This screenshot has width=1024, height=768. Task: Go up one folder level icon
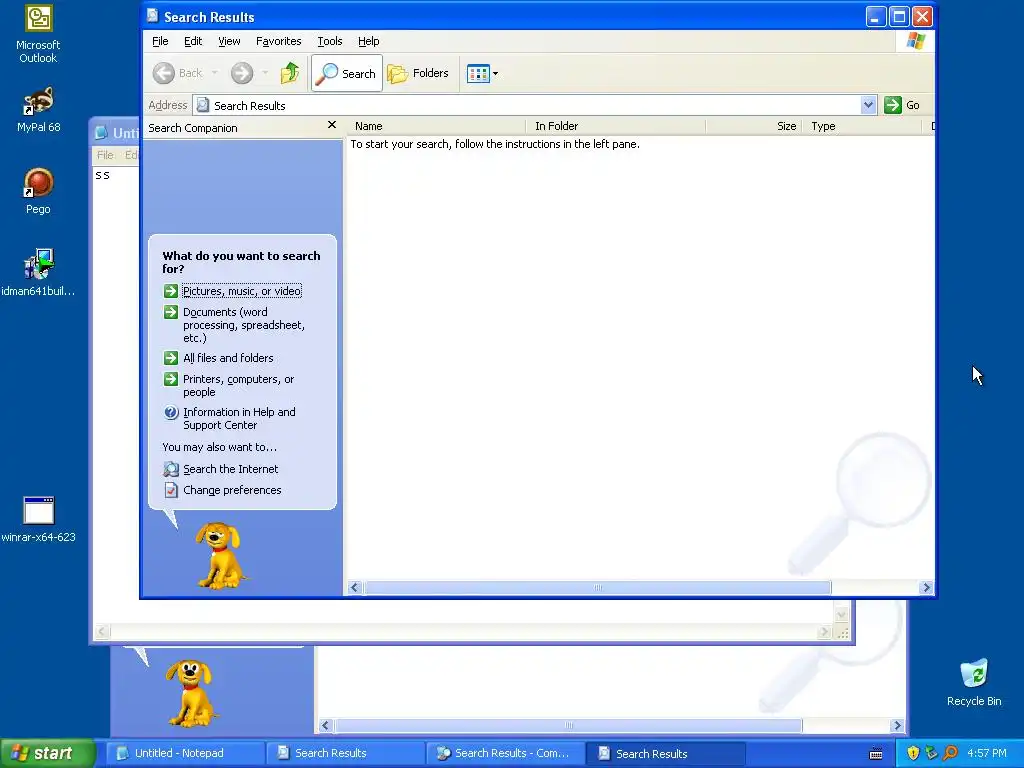point(290,73)
